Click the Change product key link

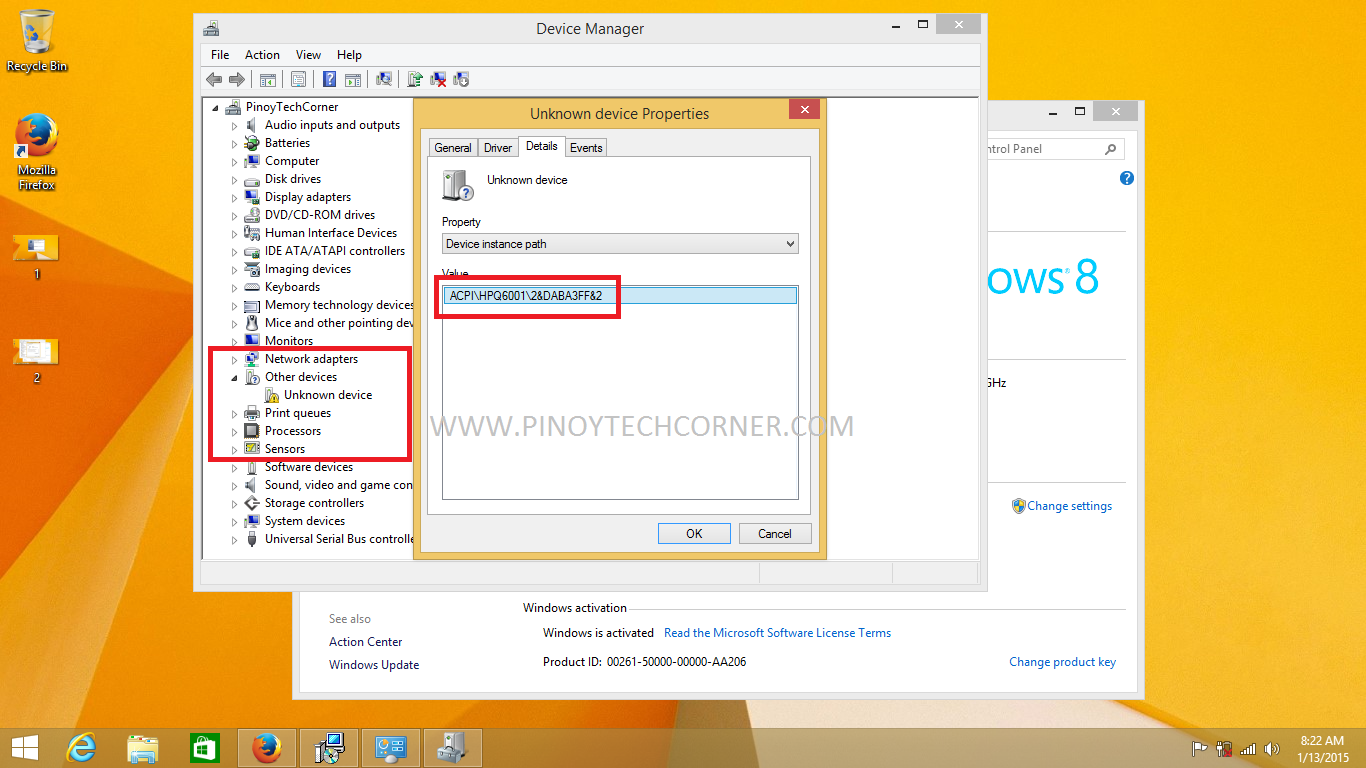tap(1062, 662)
